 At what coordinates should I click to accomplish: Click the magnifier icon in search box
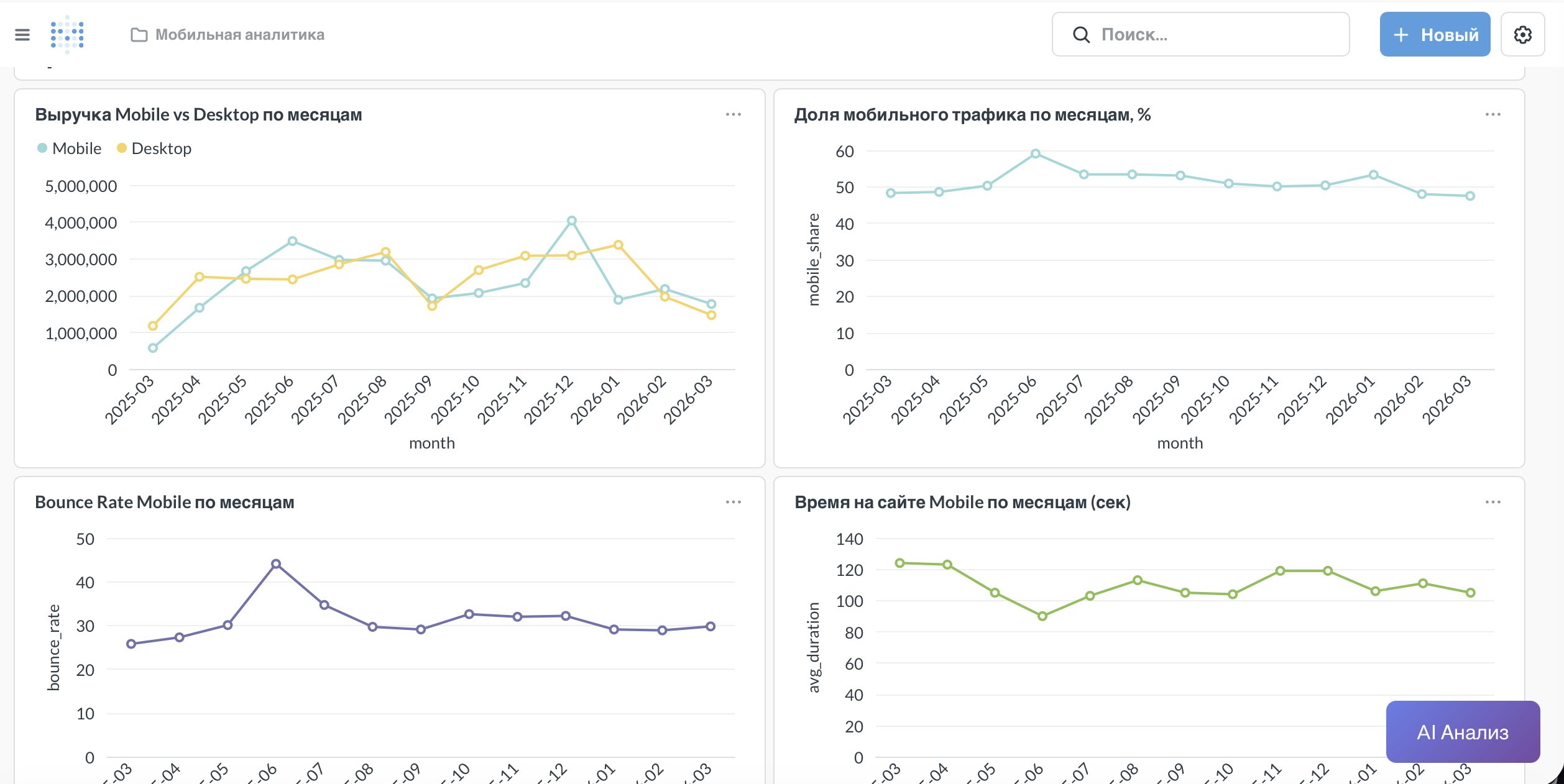[x=1081, y=35]
